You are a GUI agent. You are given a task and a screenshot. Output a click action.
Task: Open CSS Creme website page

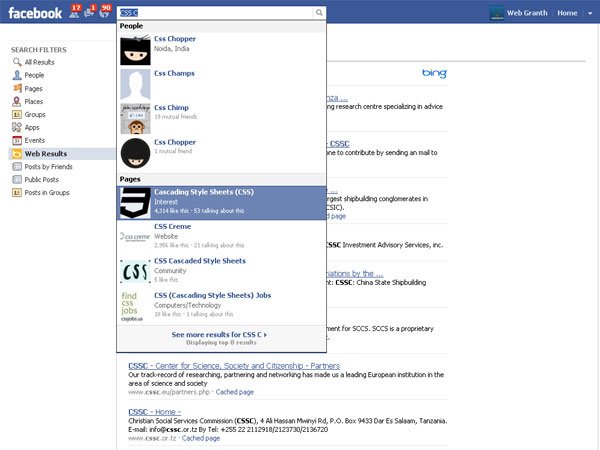pos(221,237)
